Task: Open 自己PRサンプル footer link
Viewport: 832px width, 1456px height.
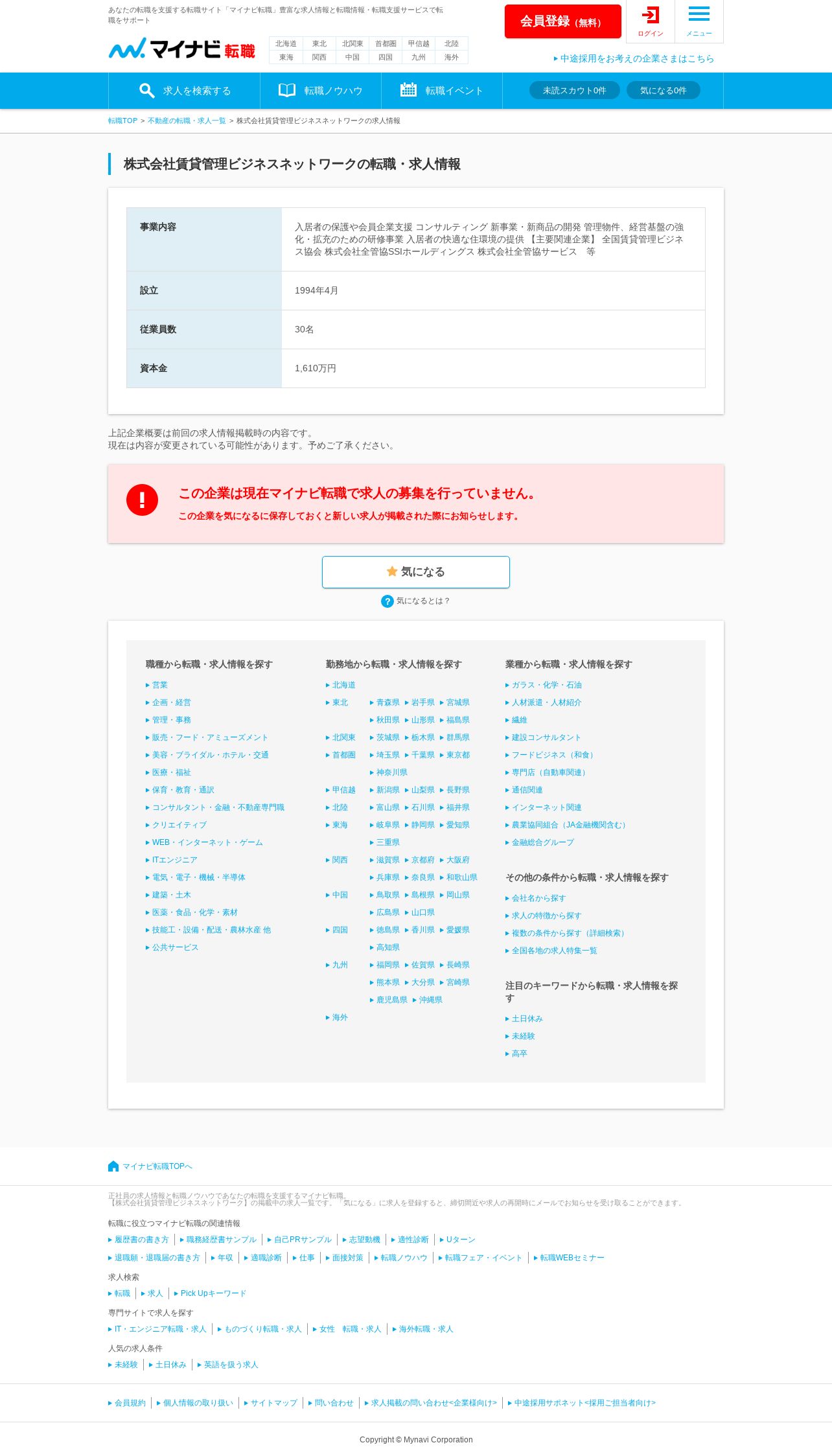Action: (300, 1240)
